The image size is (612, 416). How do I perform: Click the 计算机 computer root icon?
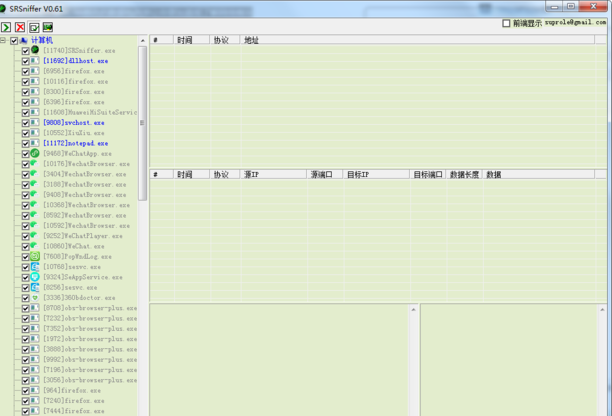(24, 40)
